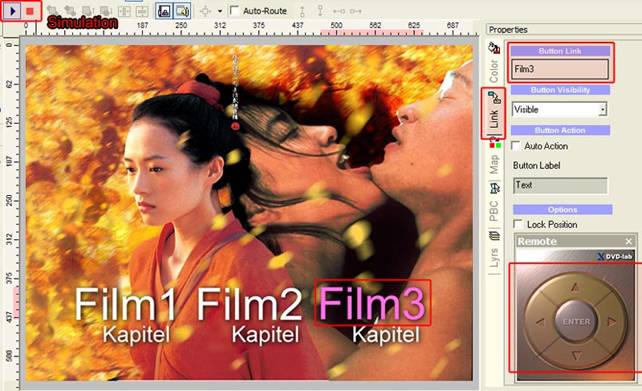Click the first greyed-out arrange icon in toolbar
Viewport: 642px width, 391px height.
point(52,11)
